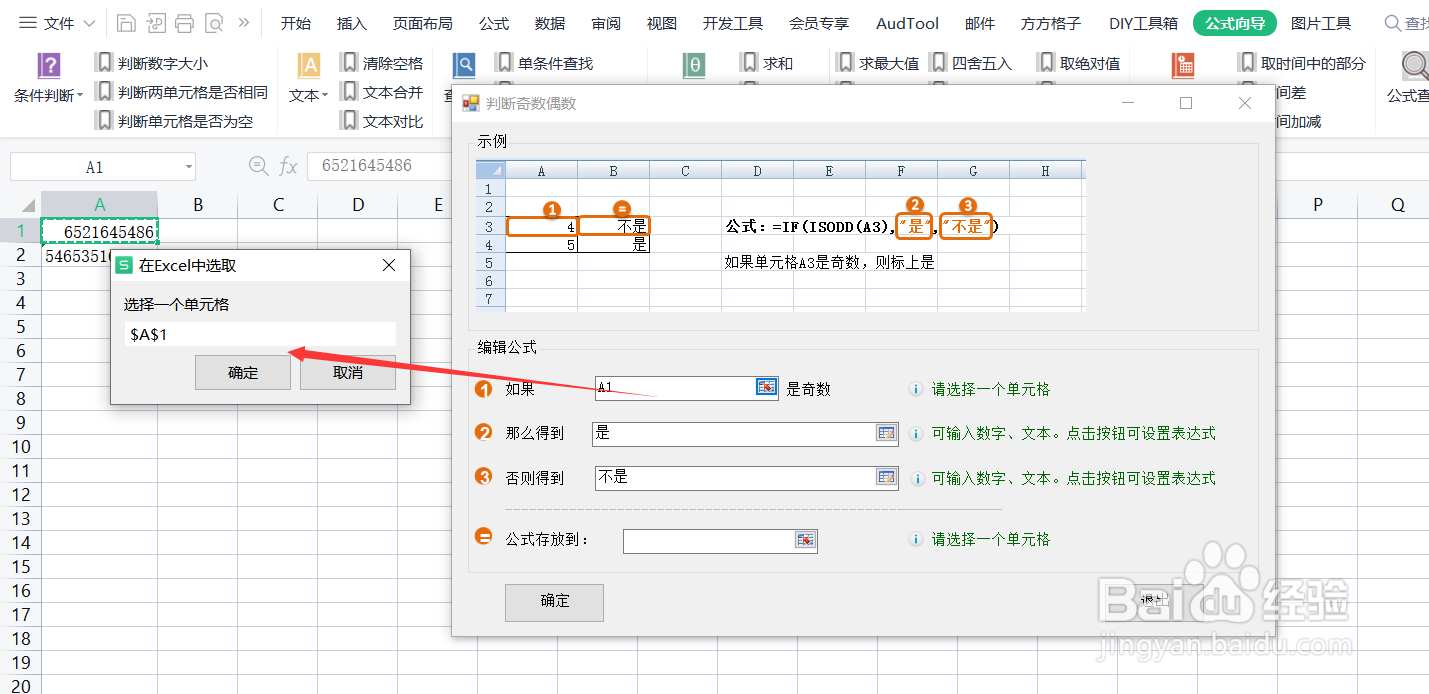Click 确定 in 判断奇数偶数 dialog
This screenshot has width=1429, height=694.
(555, 602)
